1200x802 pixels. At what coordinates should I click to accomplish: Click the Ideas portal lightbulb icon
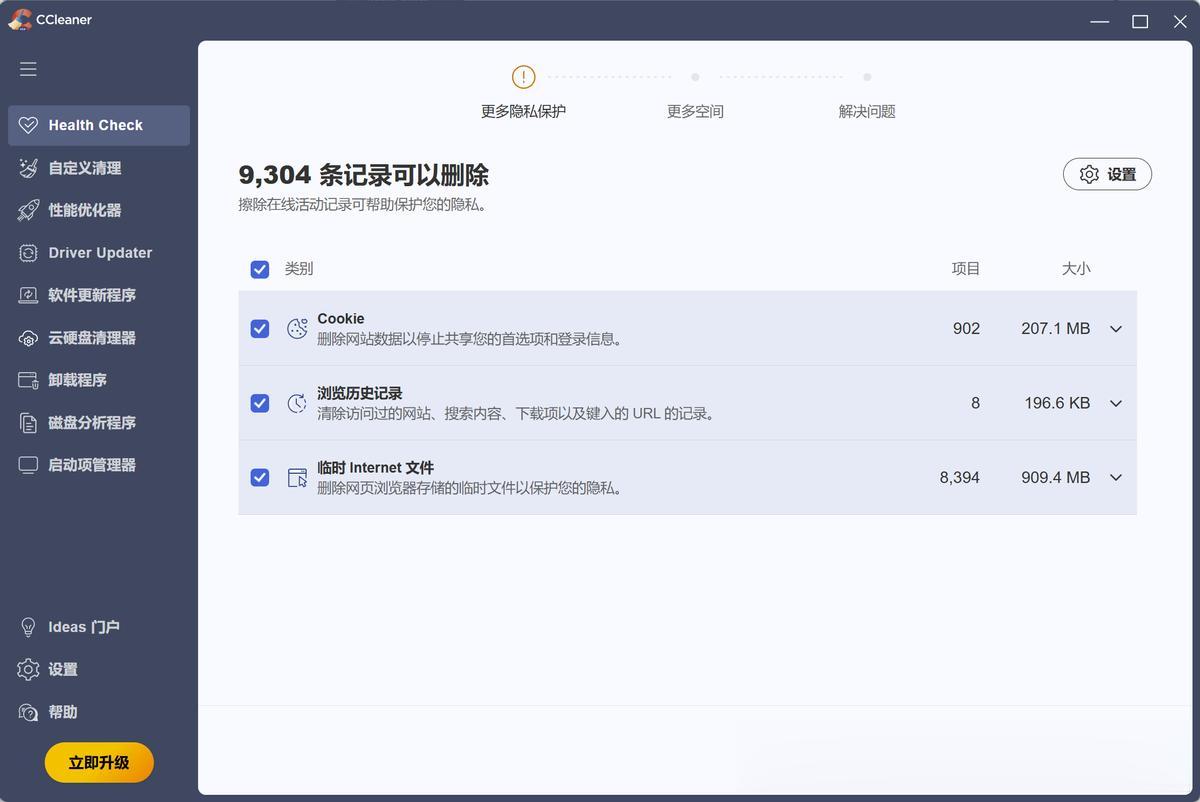(x=29, y=627)
